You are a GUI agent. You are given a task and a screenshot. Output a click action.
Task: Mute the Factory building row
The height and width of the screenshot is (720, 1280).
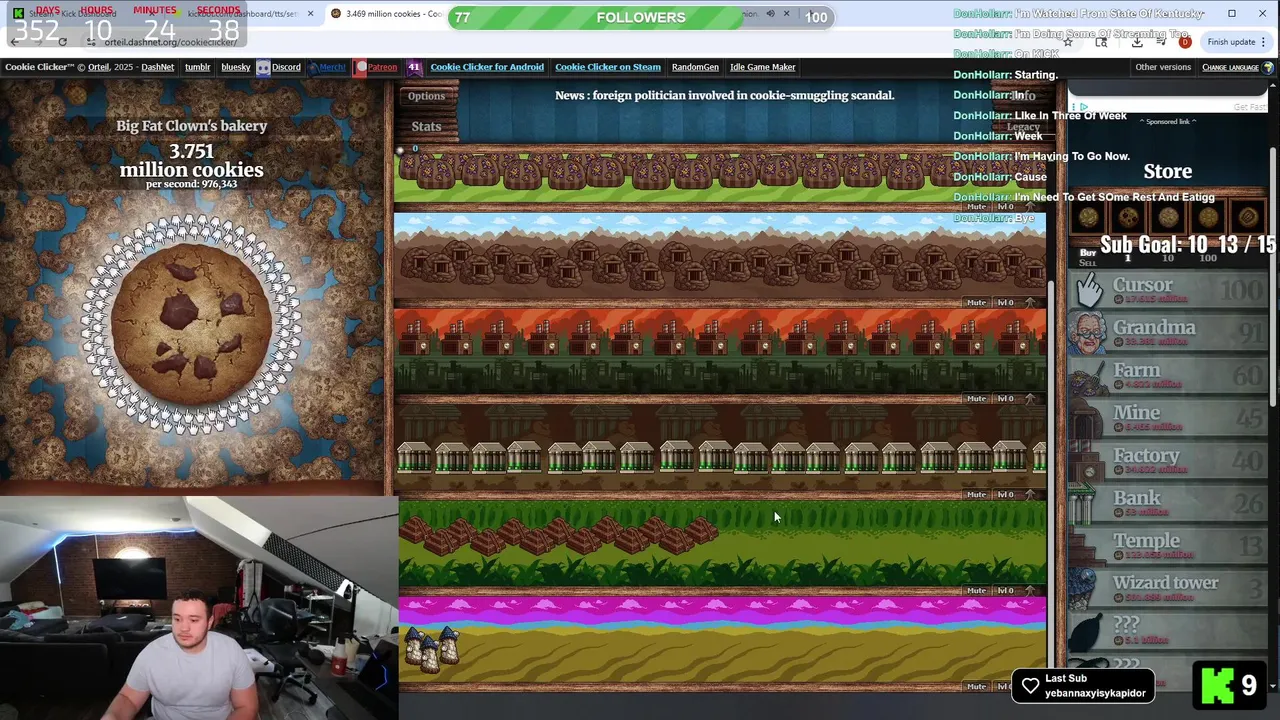pos(976,398)
